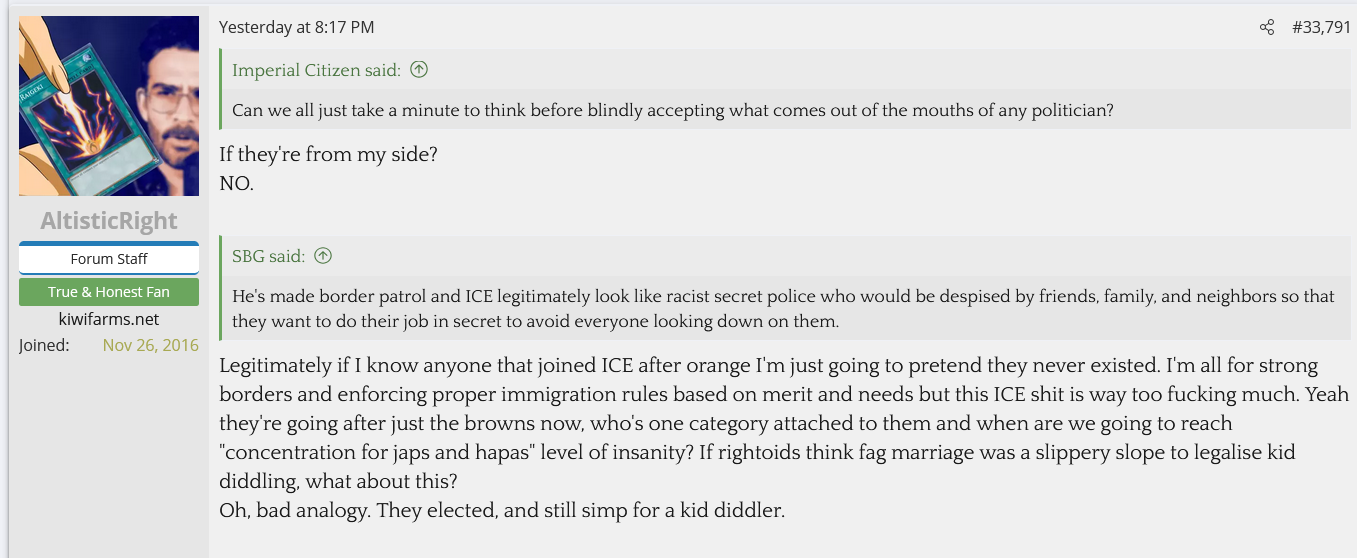Click the "Joined:" label in user panel

pyautogui.click(x=44, y=346)
